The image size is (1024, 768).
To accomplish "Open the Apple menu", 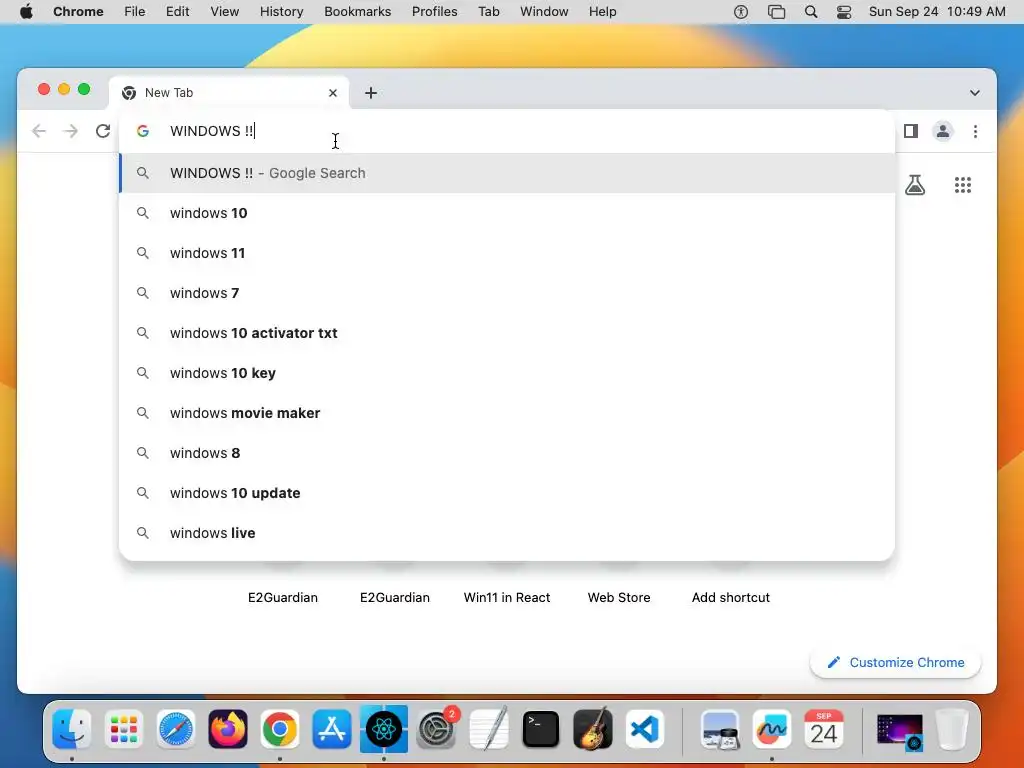I will point(26,12).
